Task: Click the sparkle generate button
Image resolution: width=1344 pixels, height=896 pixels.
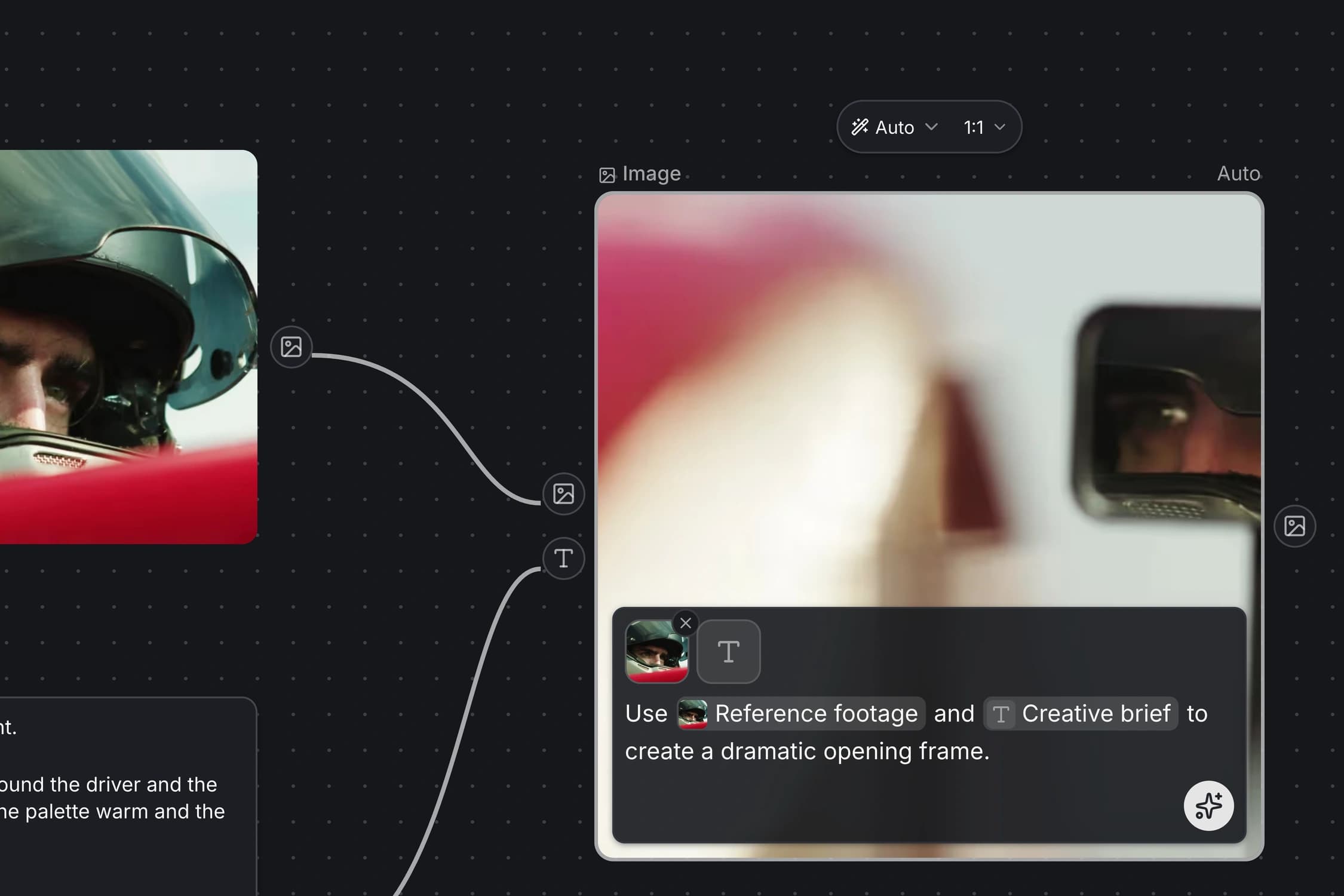Action: pos(1208,806)
